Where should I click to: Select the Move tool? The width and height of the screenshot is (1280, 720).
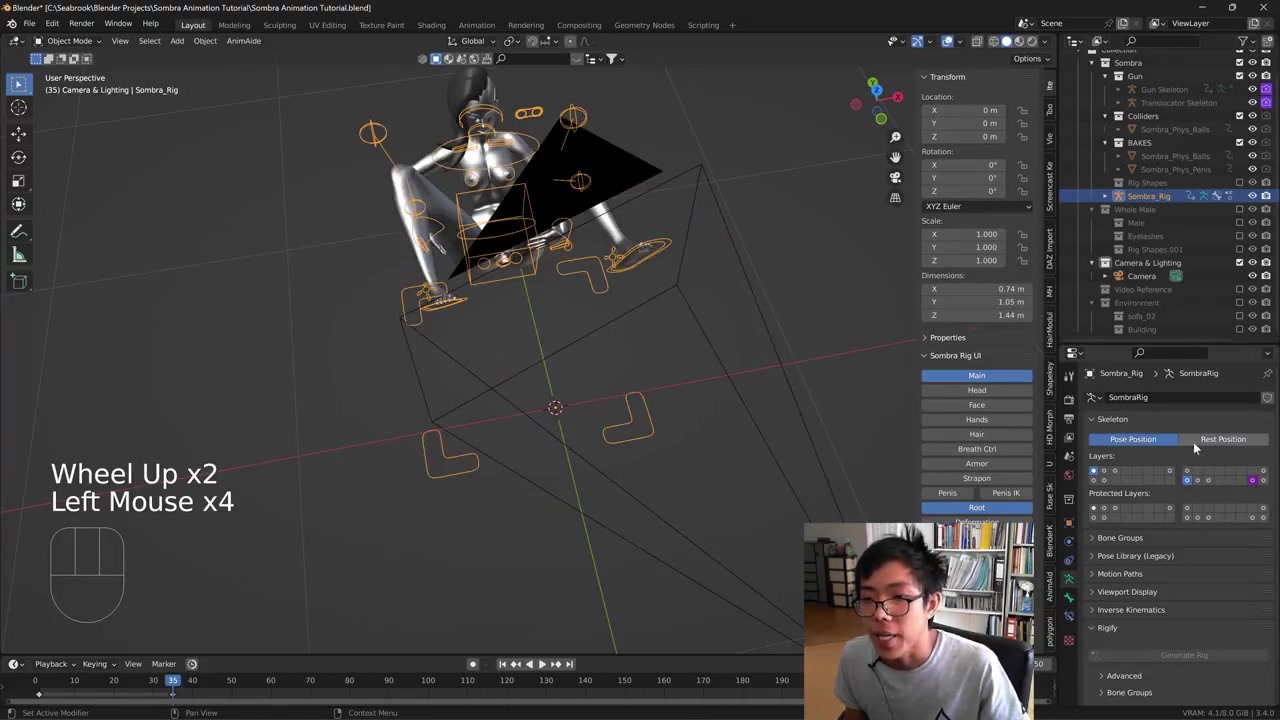18,133
